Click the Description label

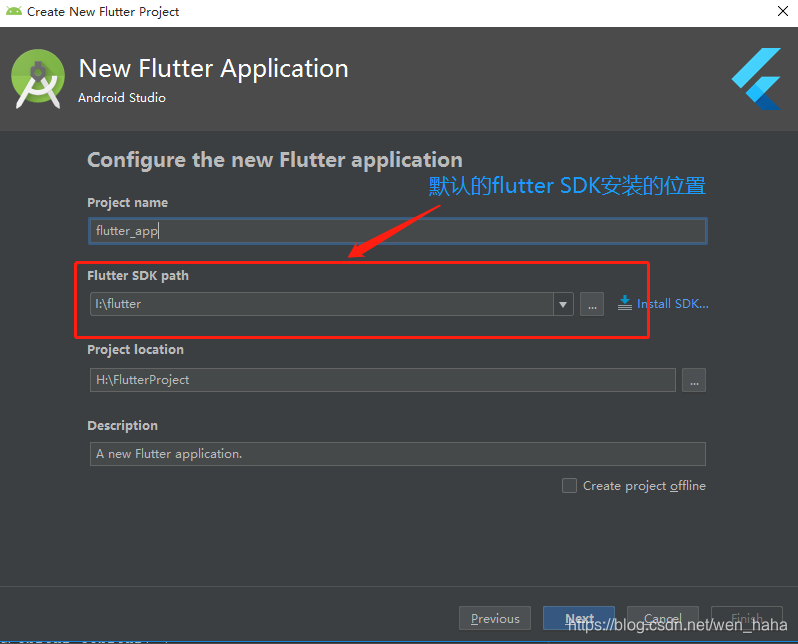[x=122, y=426]
